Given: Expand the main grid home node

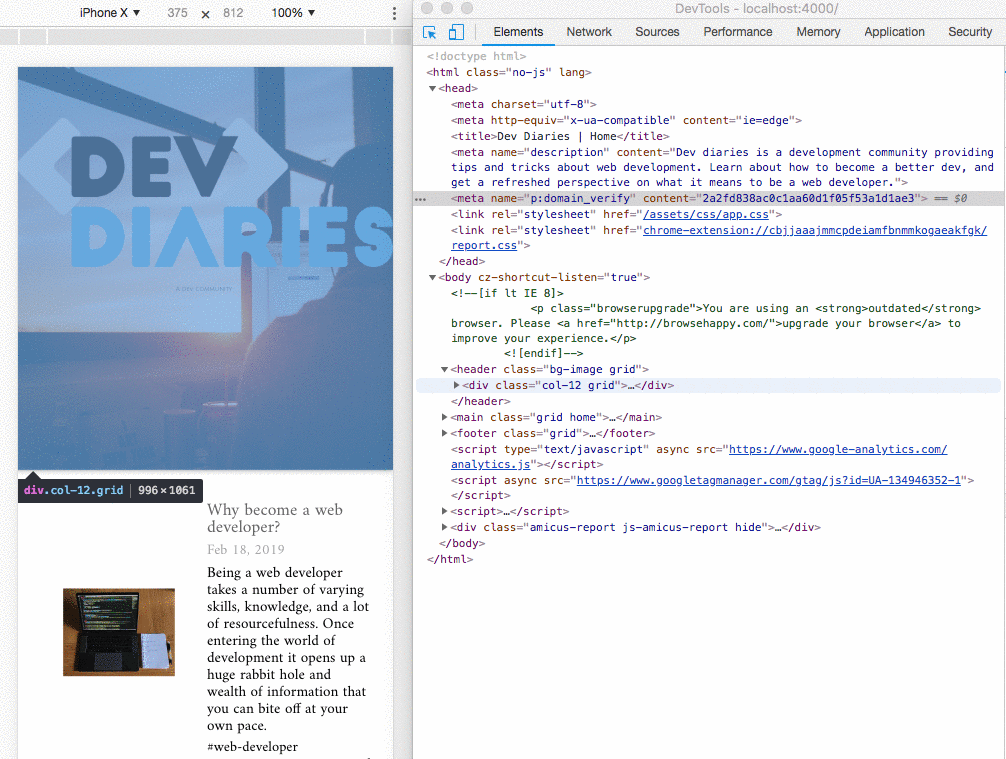Looking at the screenshot, I should pos(444,417).
